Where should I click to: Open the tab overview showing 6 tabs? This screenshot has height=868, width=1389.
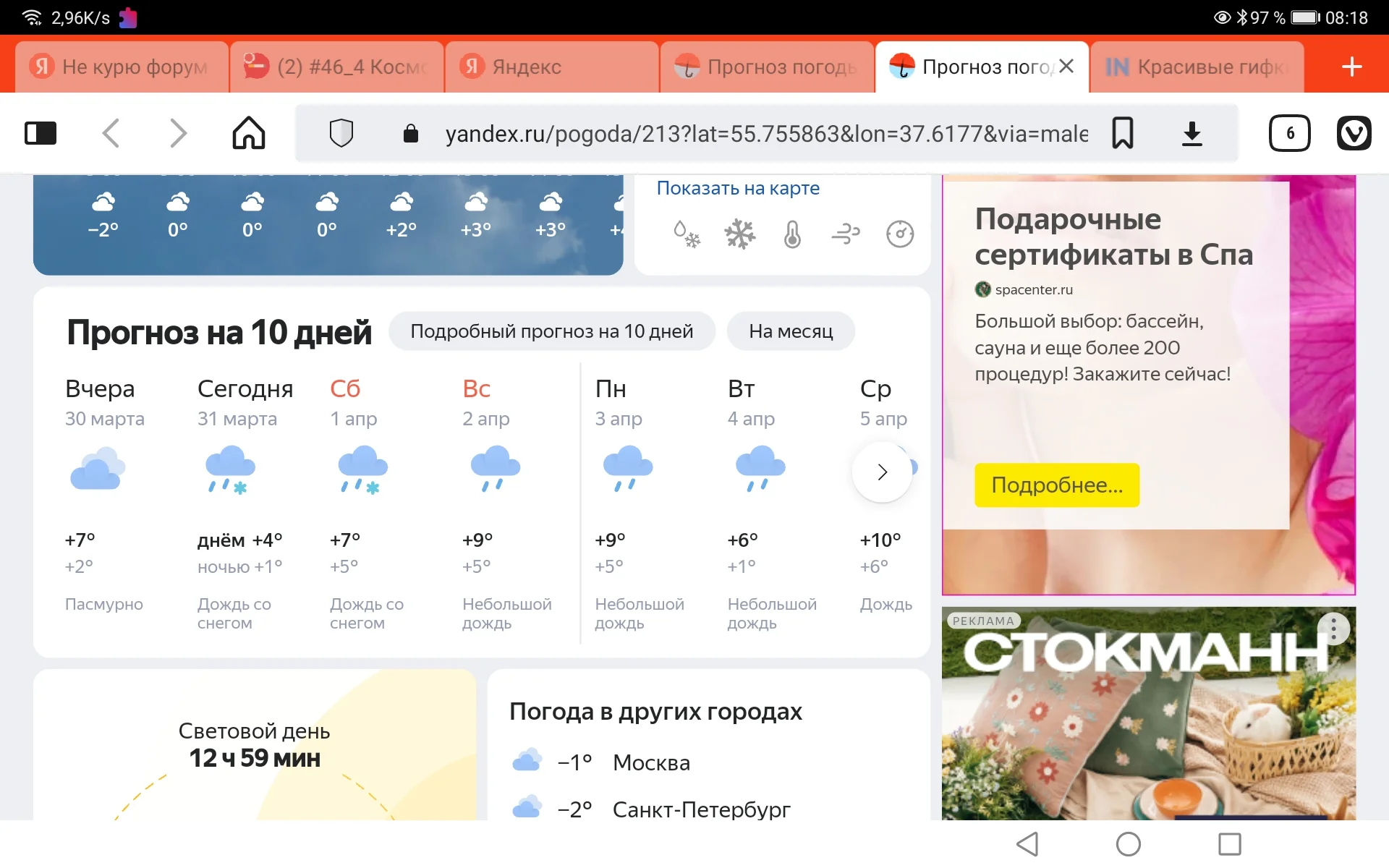pos(1291,133)
